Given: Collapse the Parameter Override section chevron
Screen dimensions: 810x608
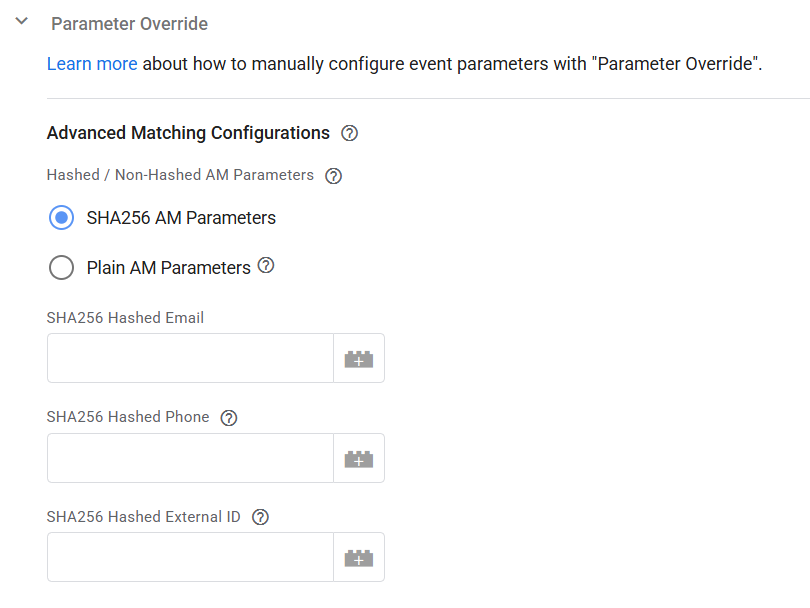Looking at the screenshot, I should tap(22, 22).
